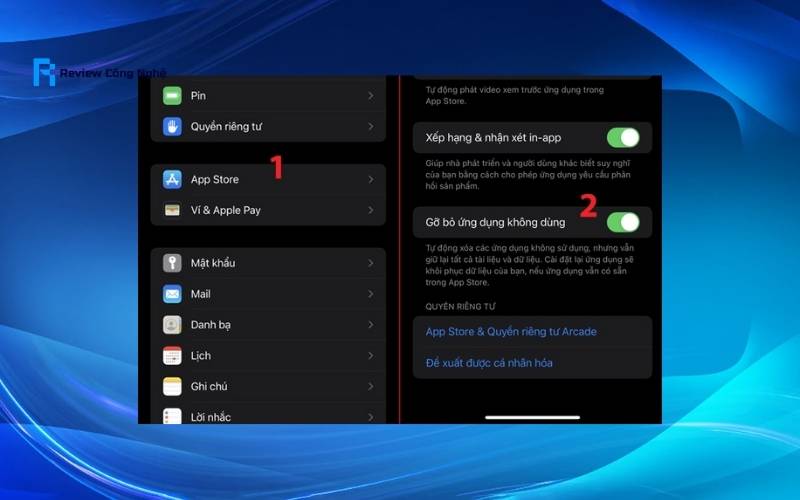The height and width of the screenshot is (500, 800).
Task: Open the Lịch row chevron
Action: pos(371,356)
